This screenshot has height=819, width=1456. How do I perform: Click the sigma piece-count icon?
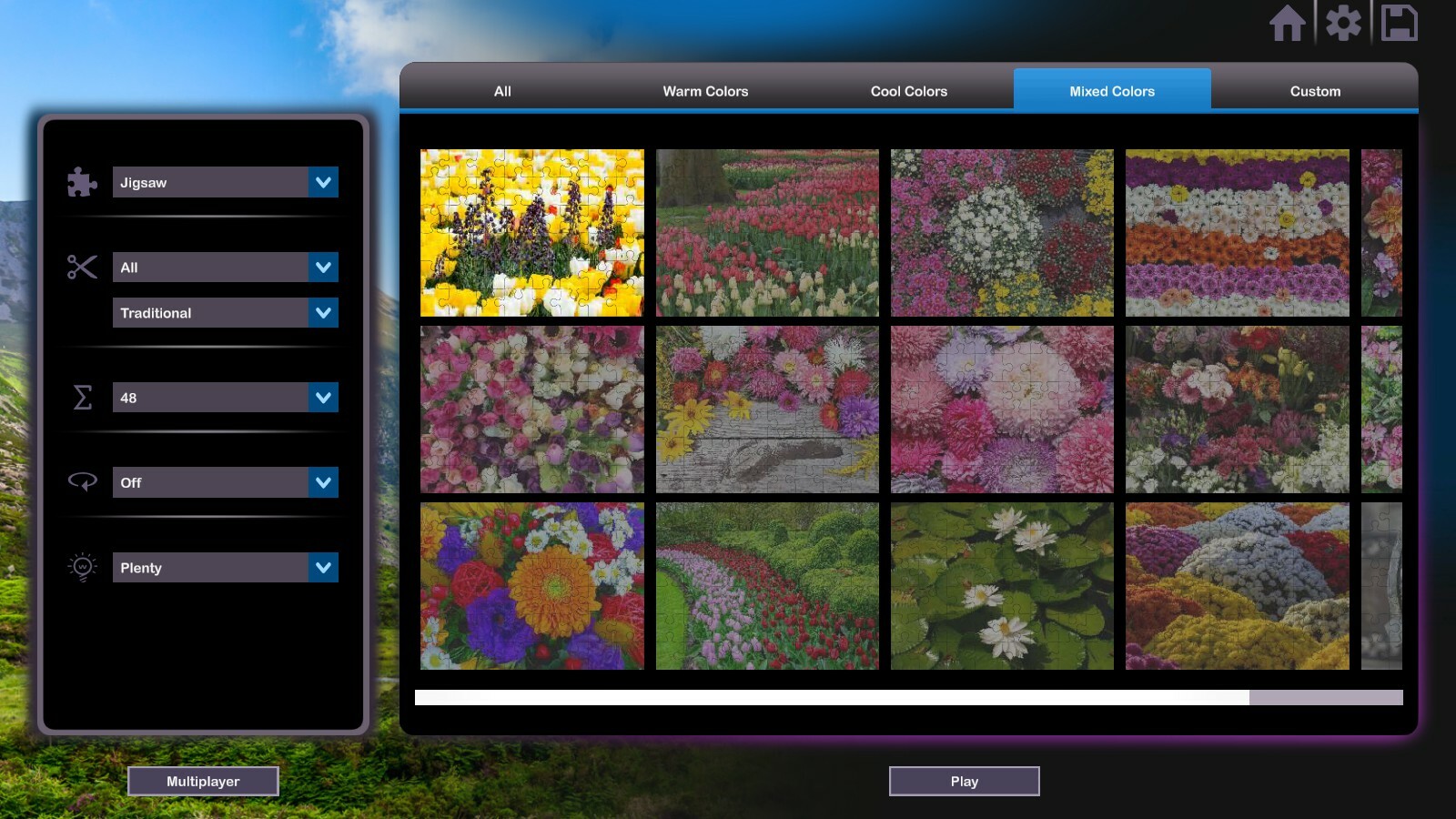click(x=81, y=397)
